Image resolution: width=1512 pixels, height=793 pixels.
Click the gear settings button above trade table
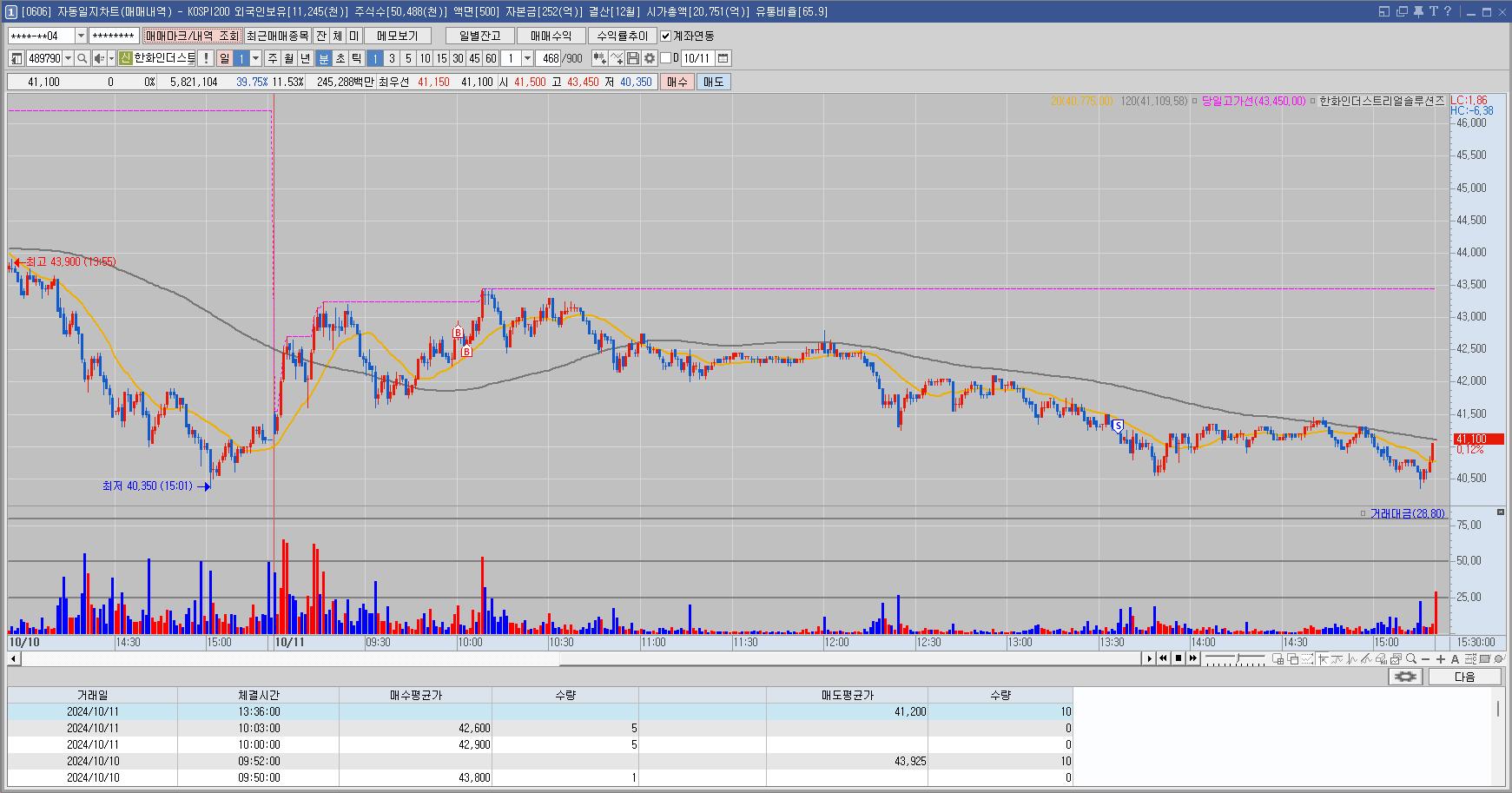(x=1406, y=677)
